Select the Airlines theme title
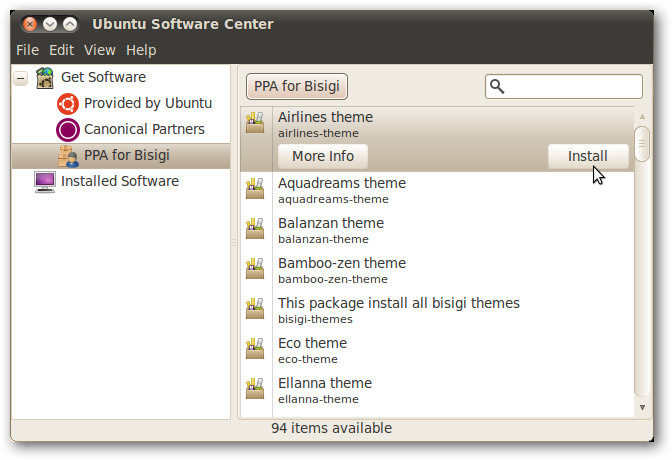The image size is (672, 460). pyautogui.click(x=325, y=117)
